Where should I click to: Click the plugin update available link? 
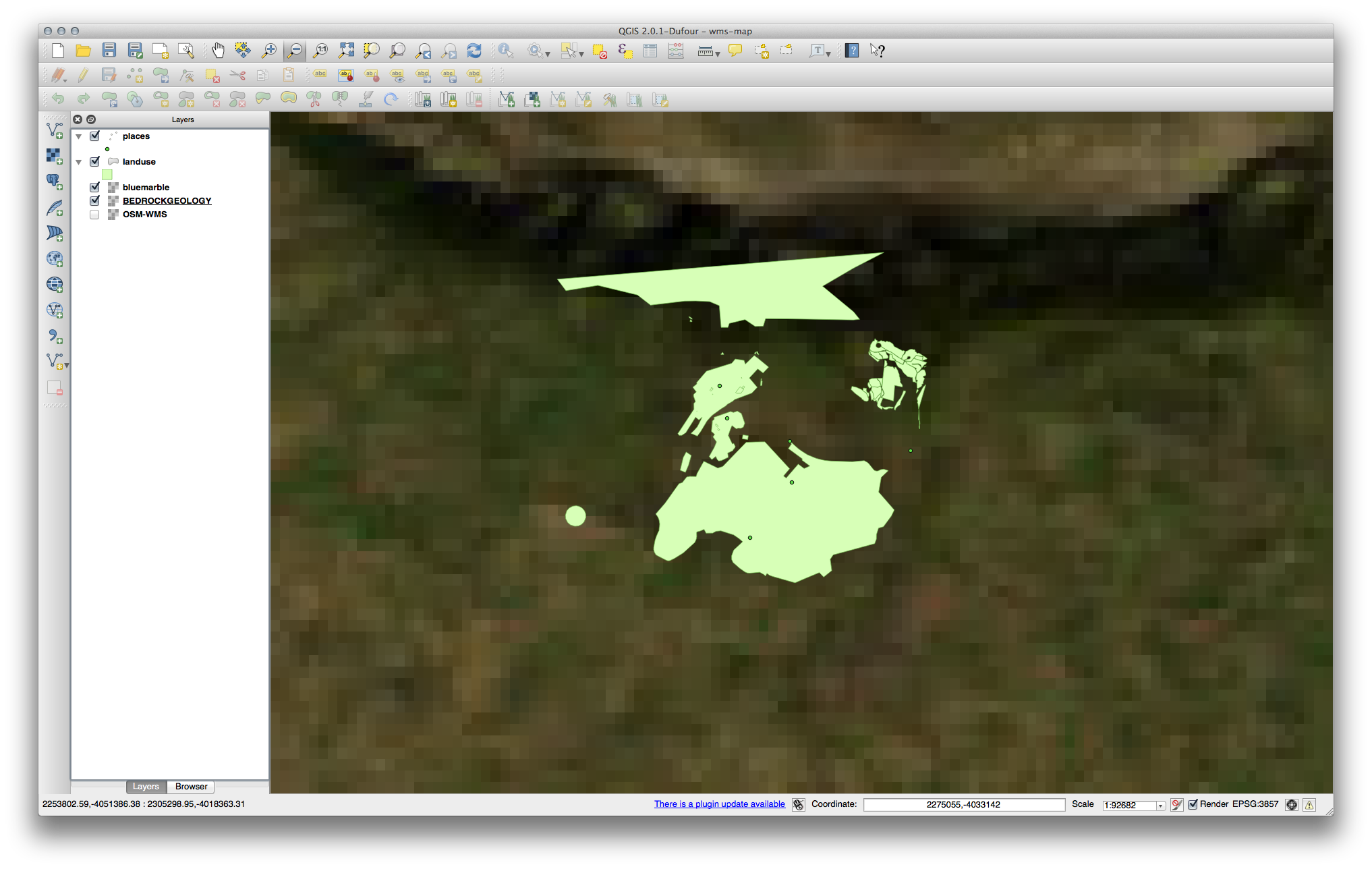(719, 804)
